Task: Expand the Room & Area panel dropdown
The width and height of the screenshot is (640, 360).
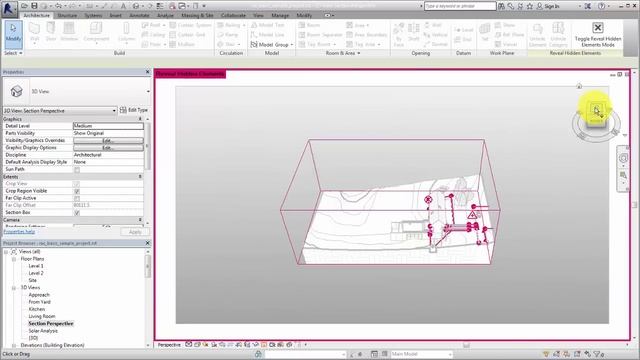Action: pos(343,53)
